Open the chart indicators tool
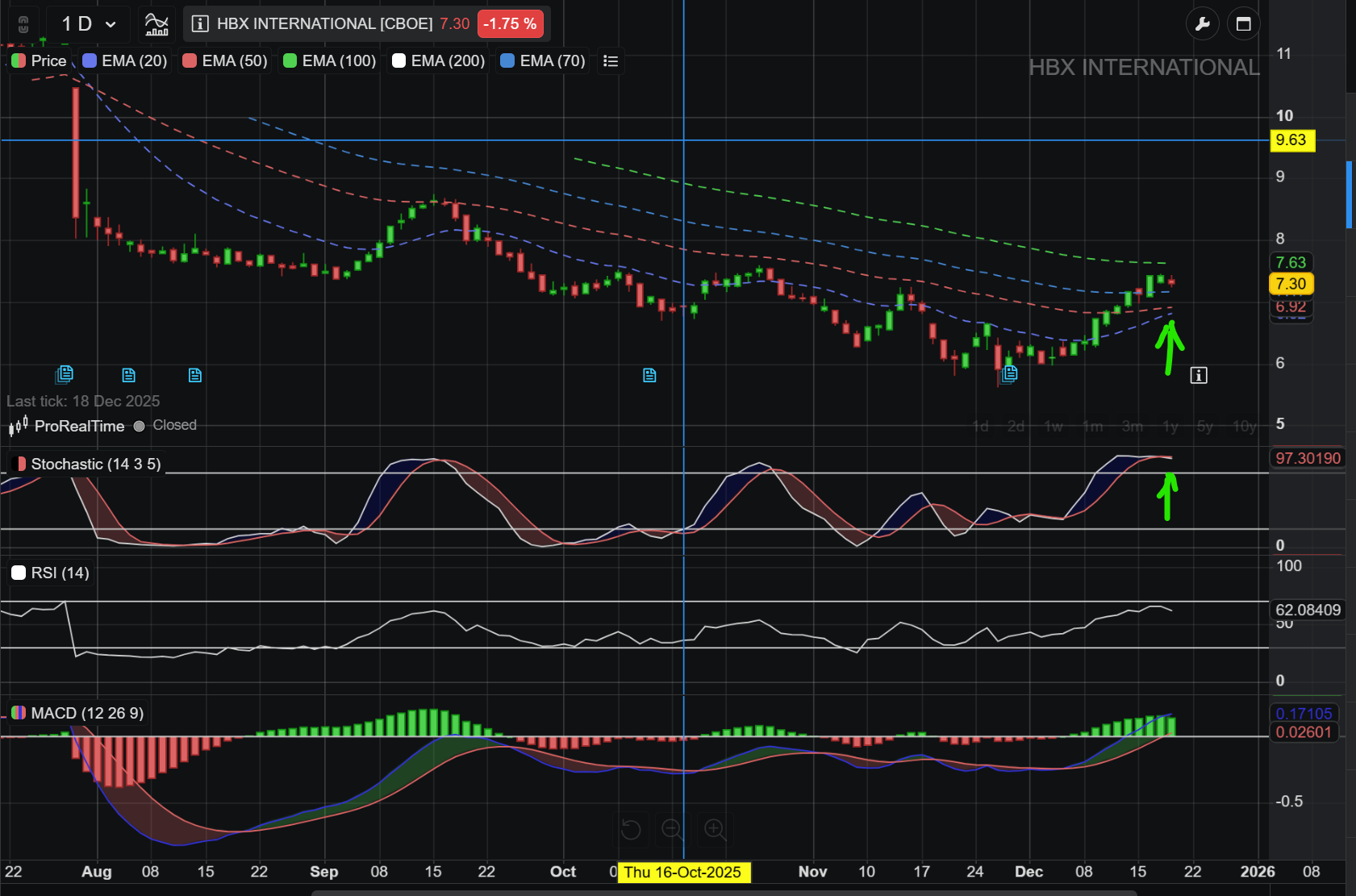 point(156,24)
